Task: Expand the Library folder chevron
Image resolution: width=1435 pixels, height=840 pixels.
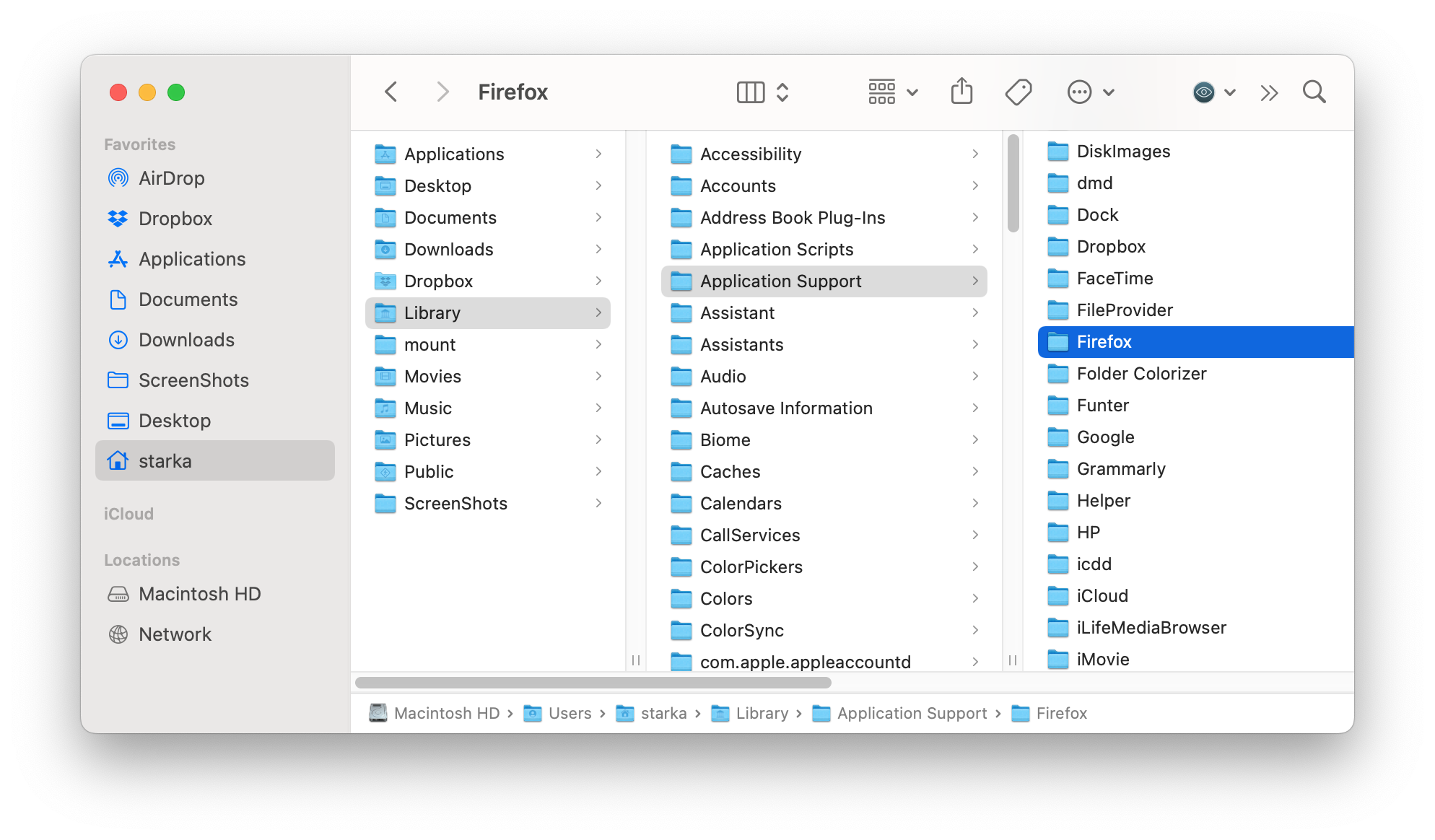Action: 598,313
